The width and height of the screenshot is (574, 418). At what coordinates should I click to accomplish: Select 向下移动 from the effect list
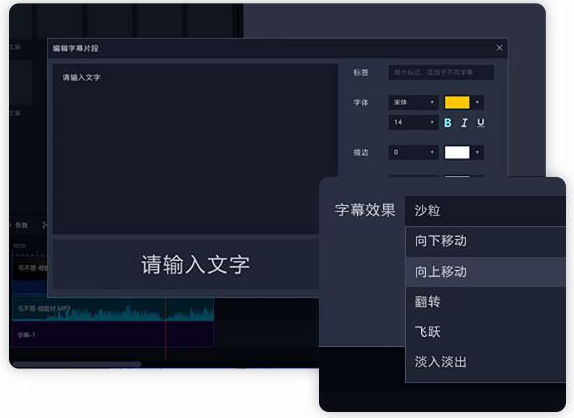coord(486,241)
